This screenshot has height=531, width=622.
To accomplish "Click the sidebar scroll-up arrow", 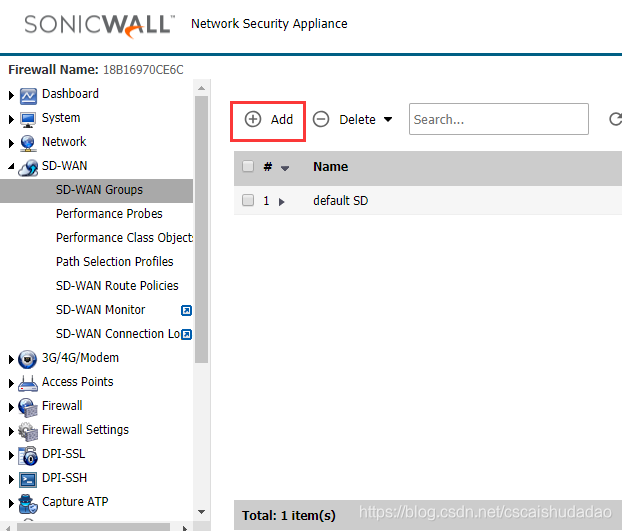I will [x=202, y=88].
